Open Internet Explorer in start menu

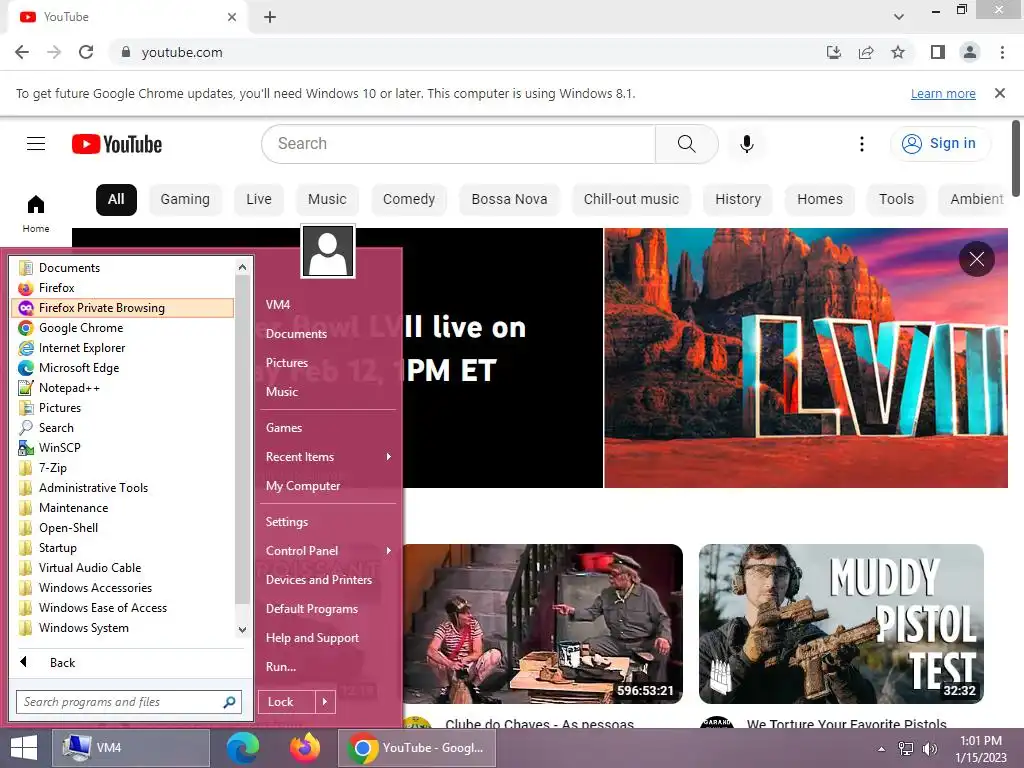pos(123,348)
